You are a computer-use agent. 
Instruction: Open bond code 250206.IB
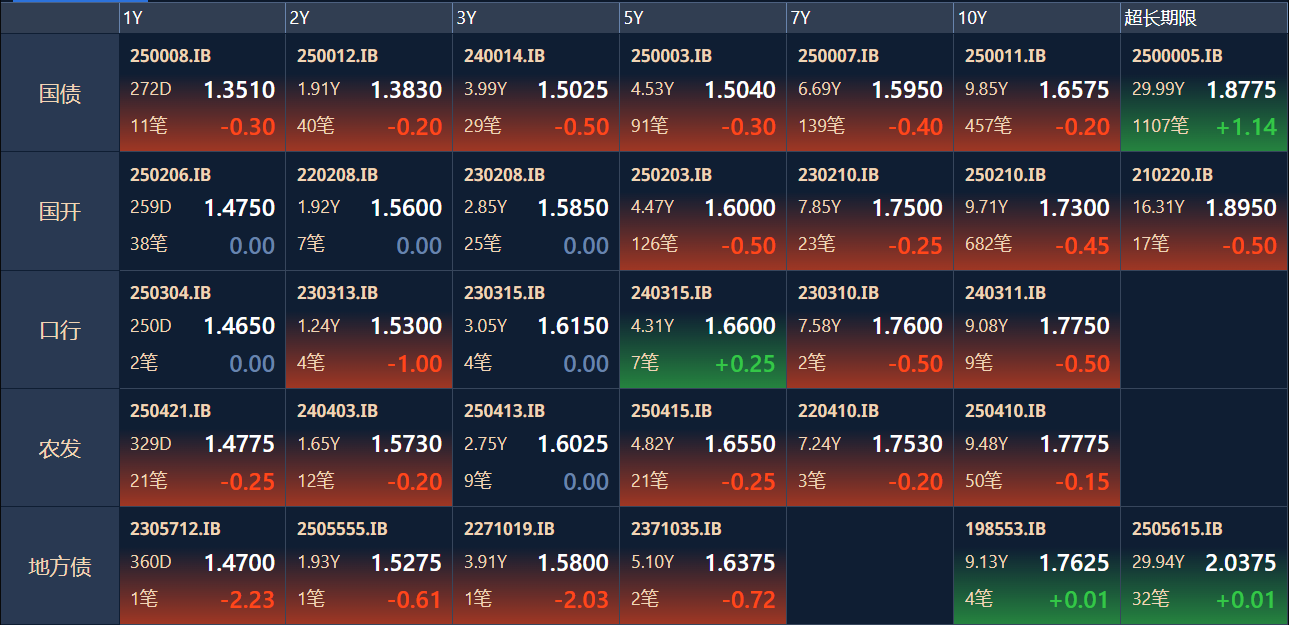(x=170, y=175)
